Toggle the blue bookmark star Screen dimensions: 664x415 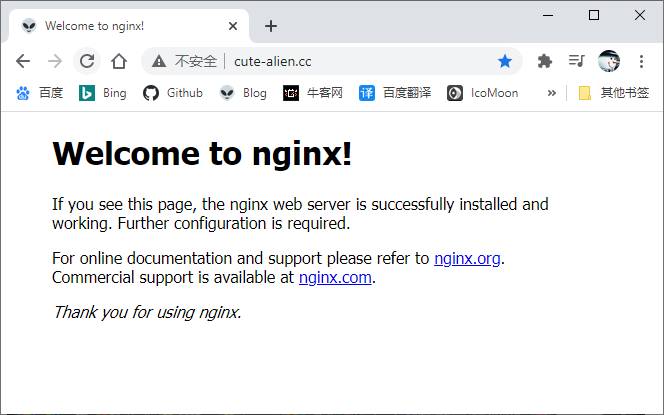tap(505, 61)
